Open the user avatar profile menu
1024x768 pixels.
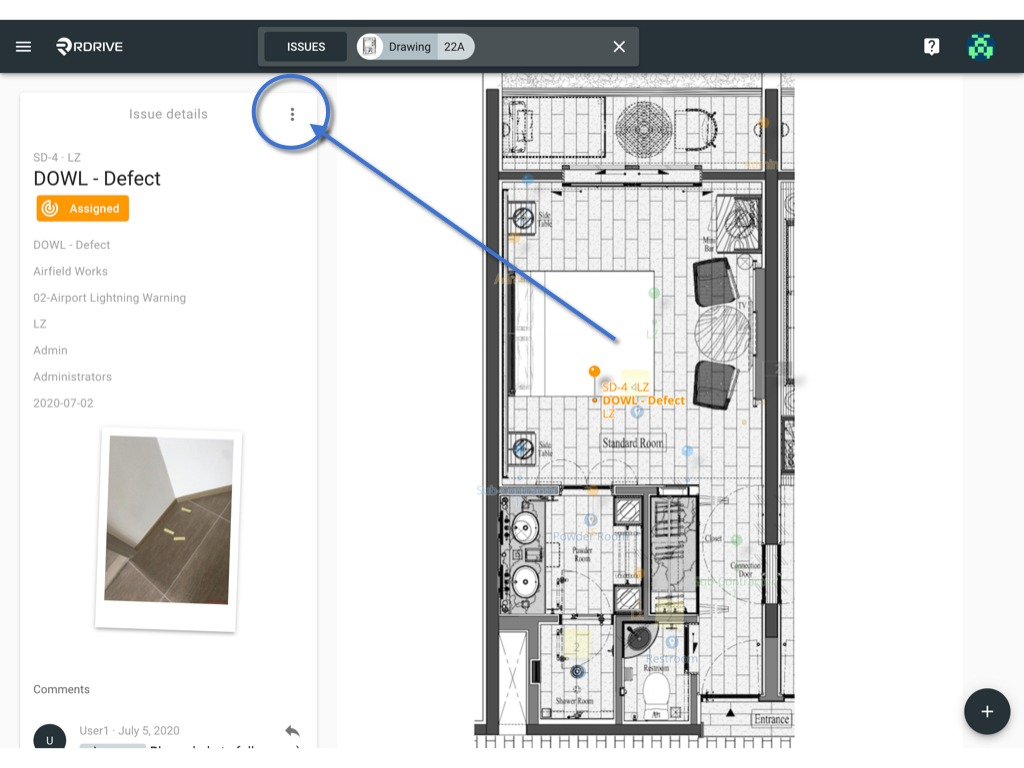tap(980, 46)
